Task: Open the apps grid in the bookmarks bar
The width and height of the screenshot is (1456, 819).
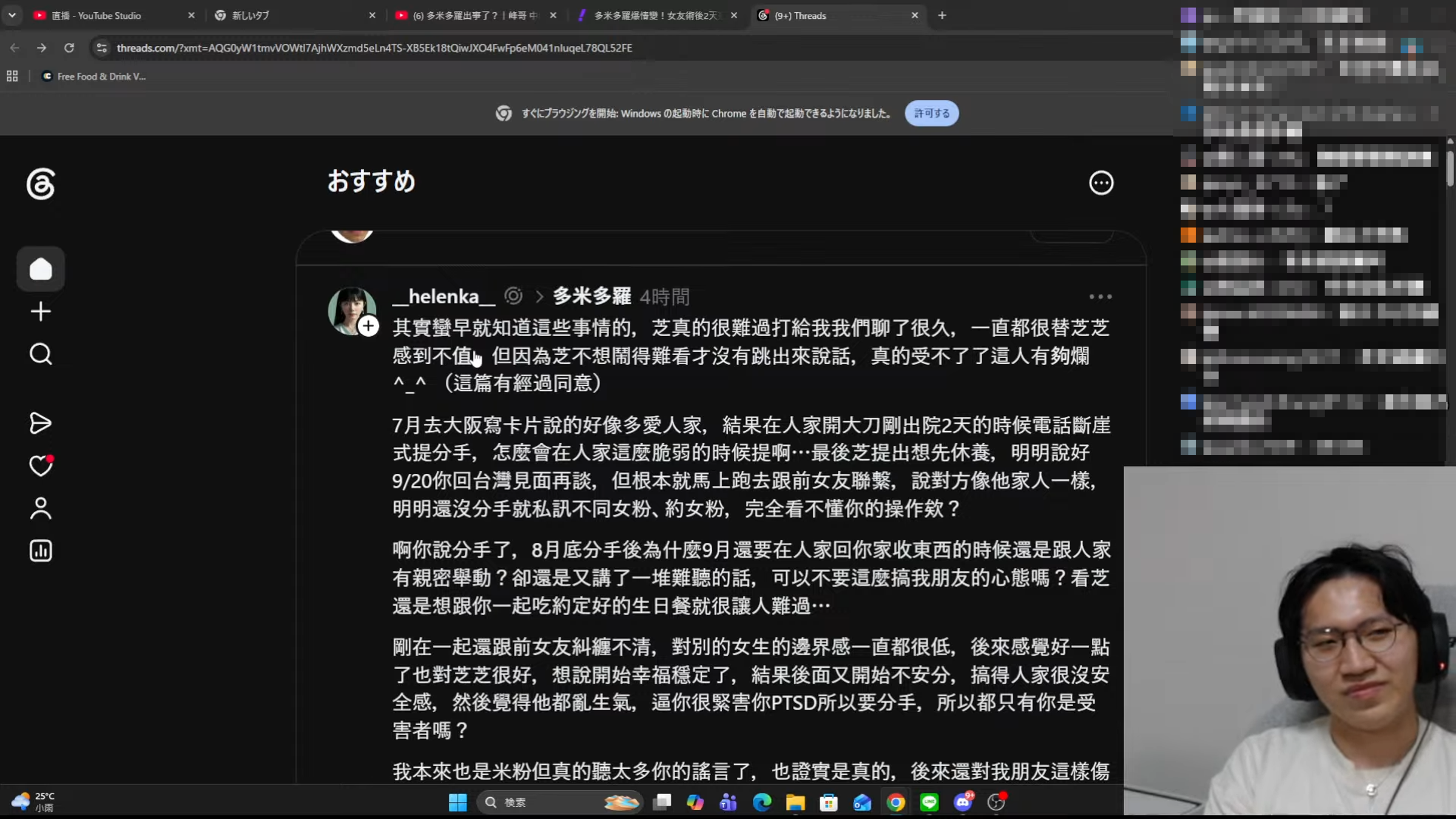Action: pos(12,76)
